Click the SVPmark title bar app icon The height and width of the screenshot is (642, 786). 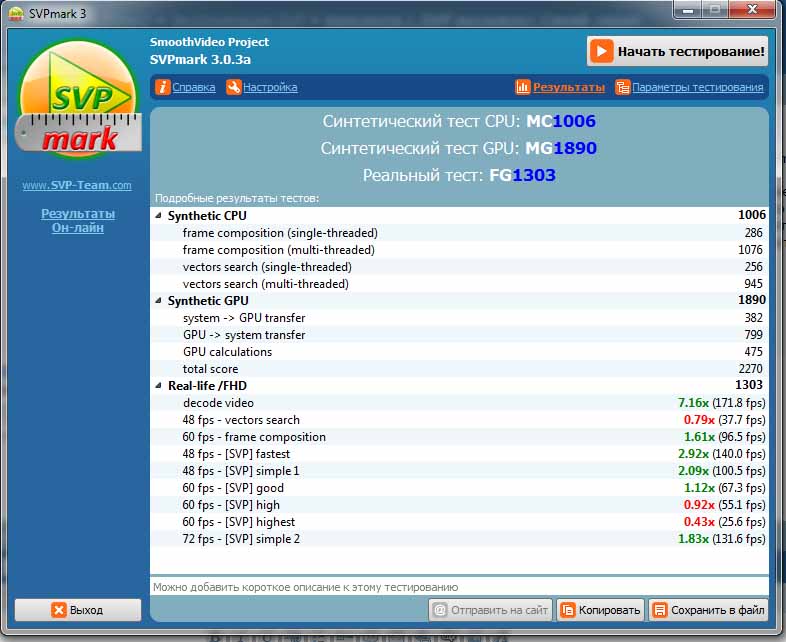pos(16,11)
